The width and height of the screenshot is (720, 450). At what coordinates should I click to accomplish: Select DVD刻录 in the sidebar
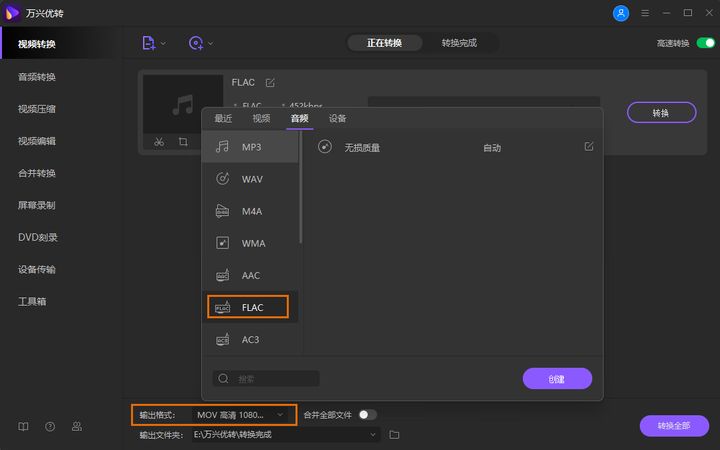point(38,237)
